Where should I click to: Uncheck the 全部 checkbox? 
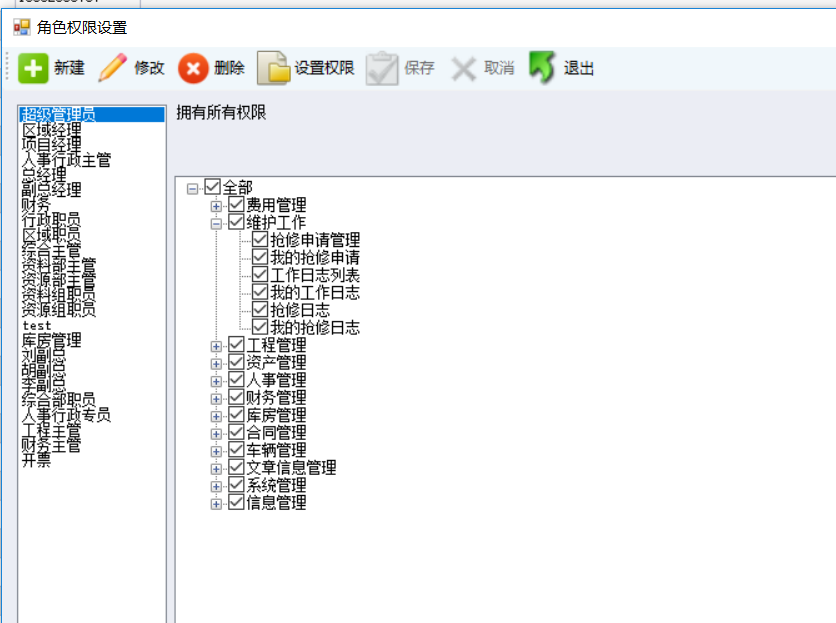212,187
